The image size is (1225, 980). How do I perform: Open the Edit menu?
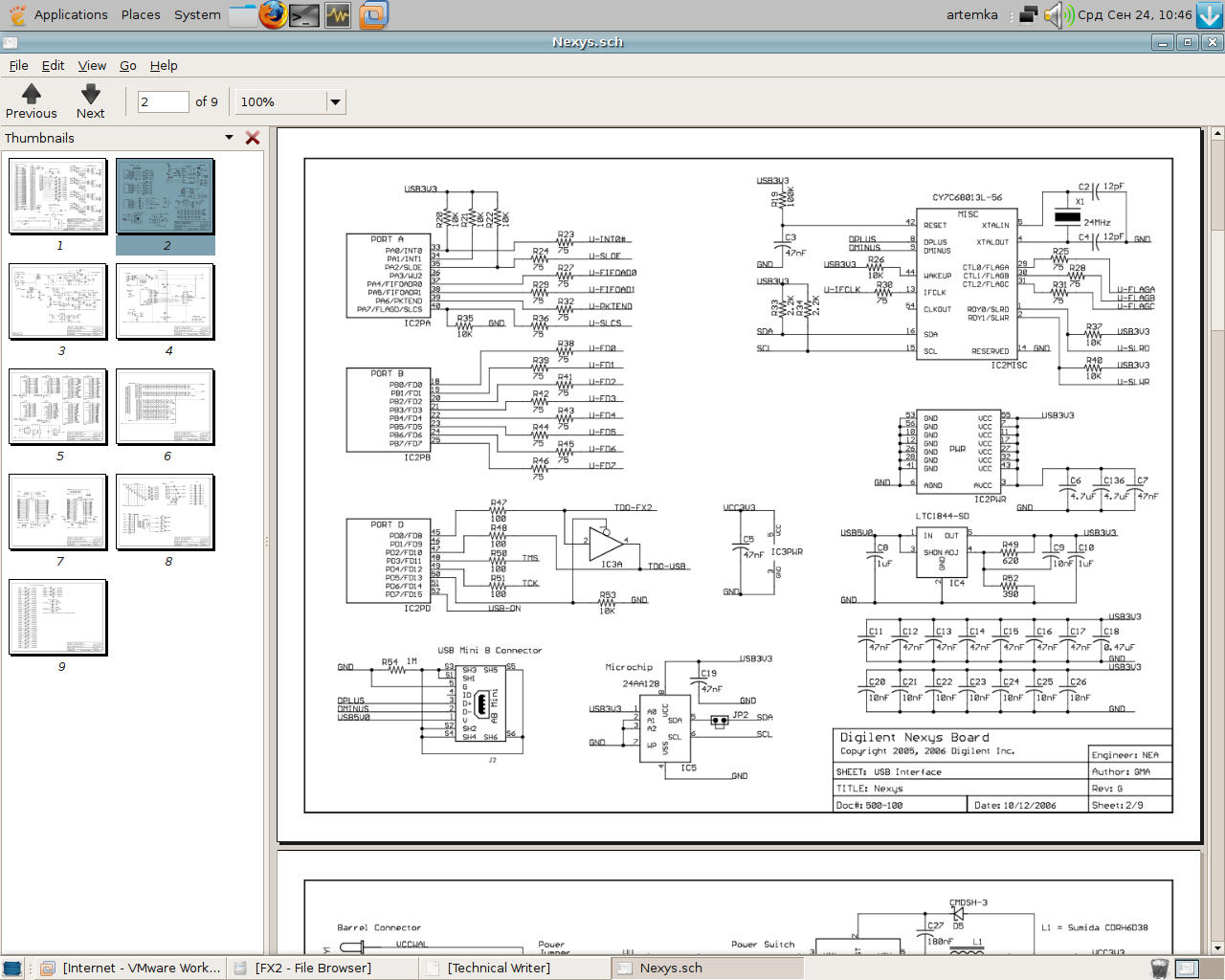click(x=53, y=65)
